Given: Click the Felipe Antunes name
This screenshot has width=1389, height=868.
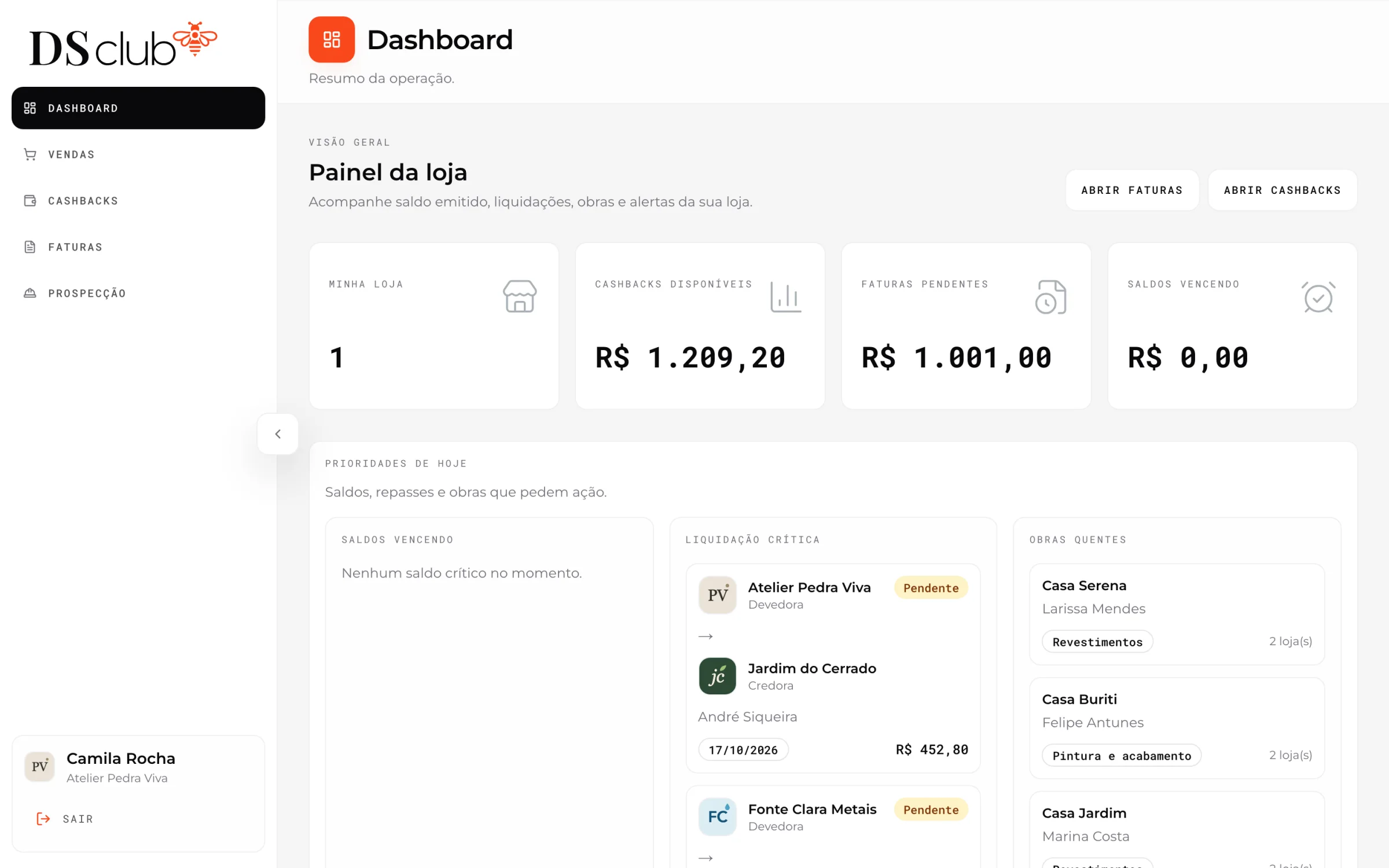Looking at the screenshot, I should [x=1093, y=723].
